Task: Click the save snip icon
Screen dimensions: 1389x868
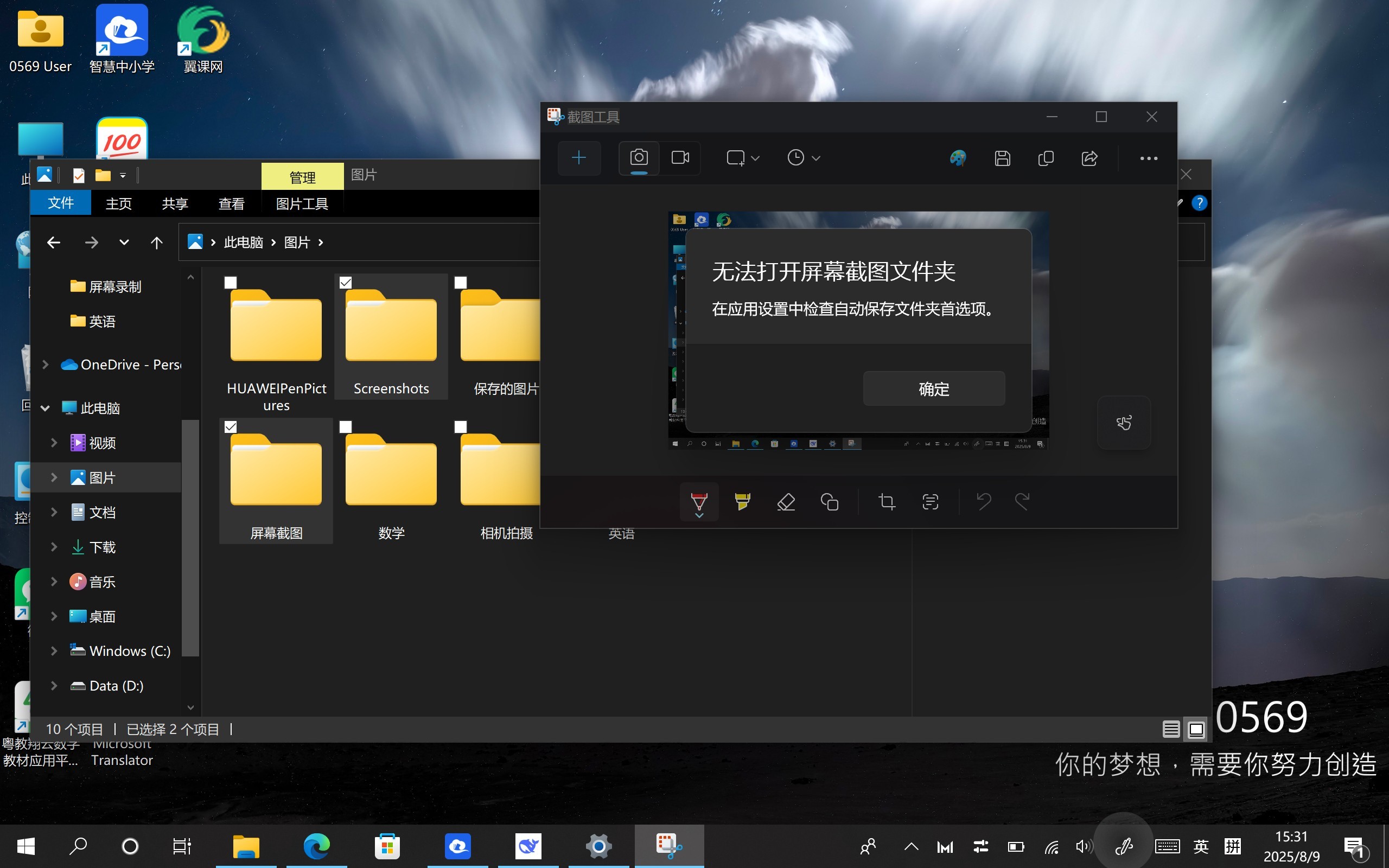Action: tap(1002, 158)
